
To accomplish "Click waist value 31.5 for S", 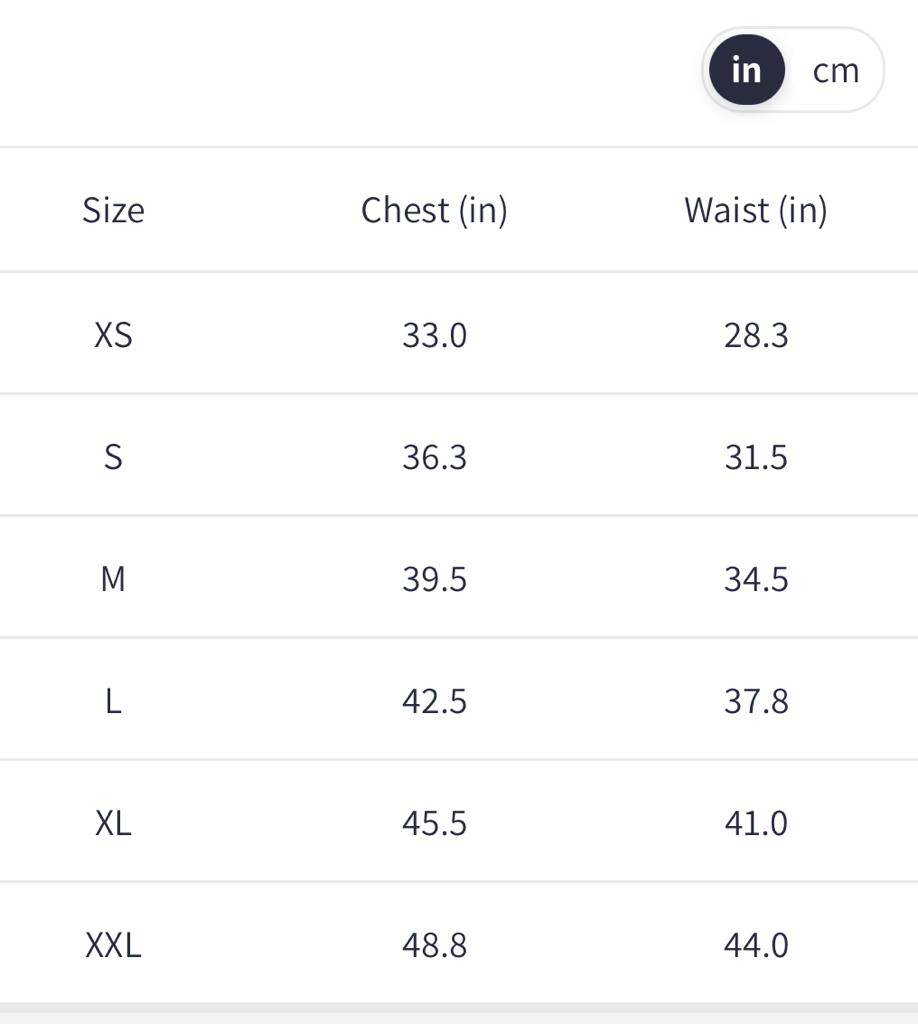I will coord(756,457).
